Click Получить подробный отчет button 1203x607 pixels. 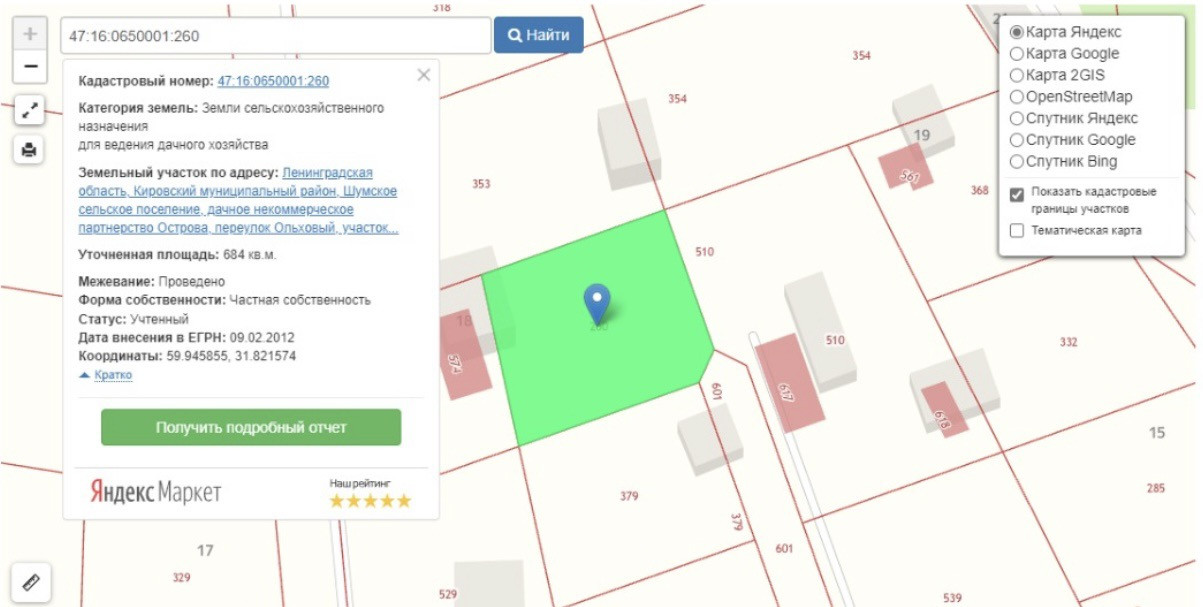pyautogui.click(x=251, y=427)
